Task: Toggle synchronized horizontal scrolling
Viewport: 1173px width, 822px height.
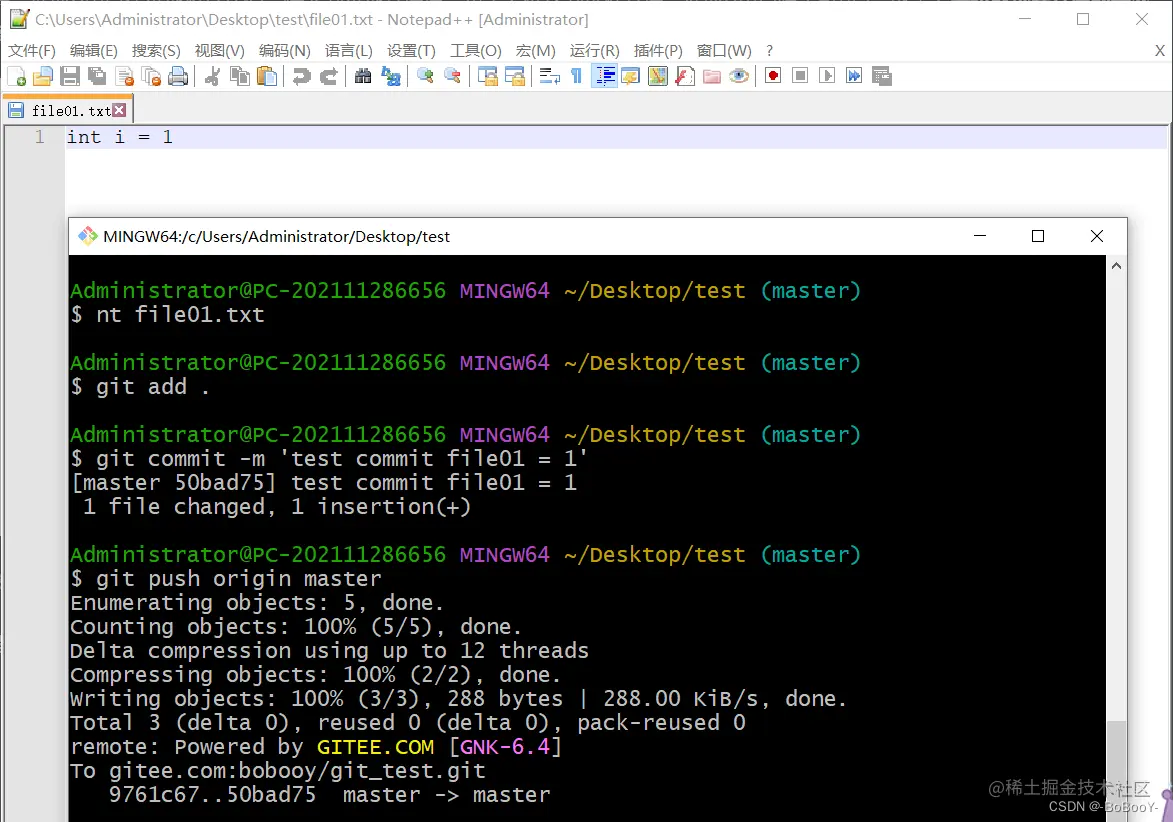Action: [515, 76]
